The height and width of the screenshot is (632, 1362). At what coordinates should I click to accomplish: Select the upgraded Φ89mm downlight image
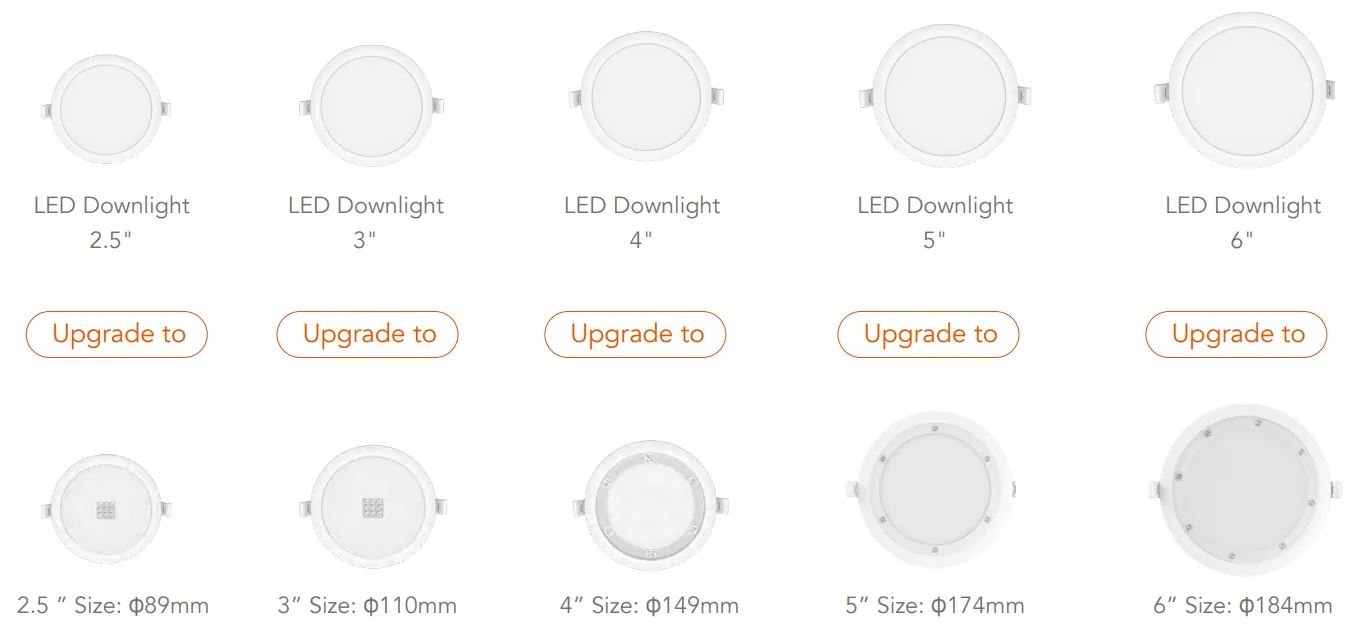(x=107, y=510)
